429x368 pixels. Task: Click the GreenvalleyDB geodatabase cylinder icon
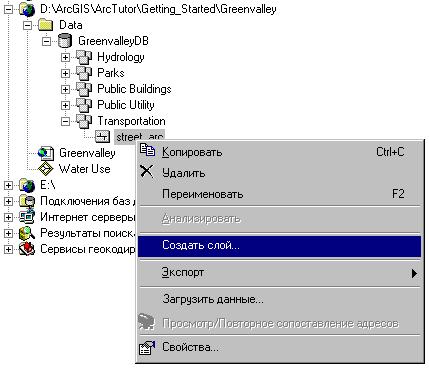(65, 41)
